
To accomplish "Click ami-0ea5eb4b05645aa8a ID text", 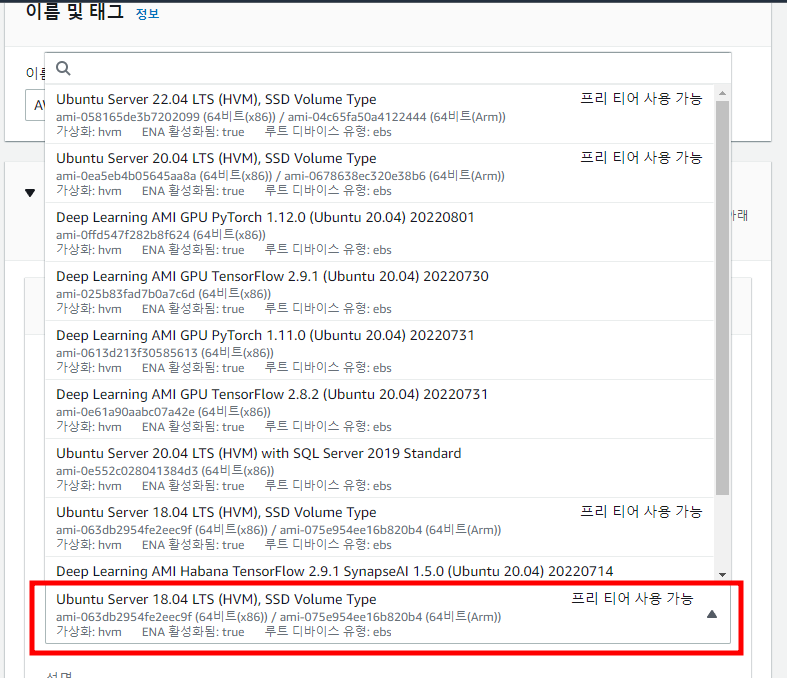I will click(126, 176).
